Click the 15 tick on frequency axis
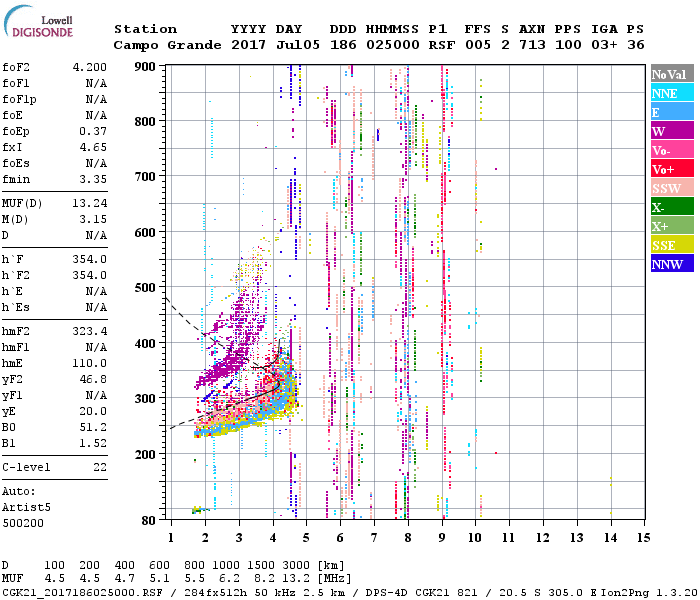The image size is (700, 600). tap(643, 537)
